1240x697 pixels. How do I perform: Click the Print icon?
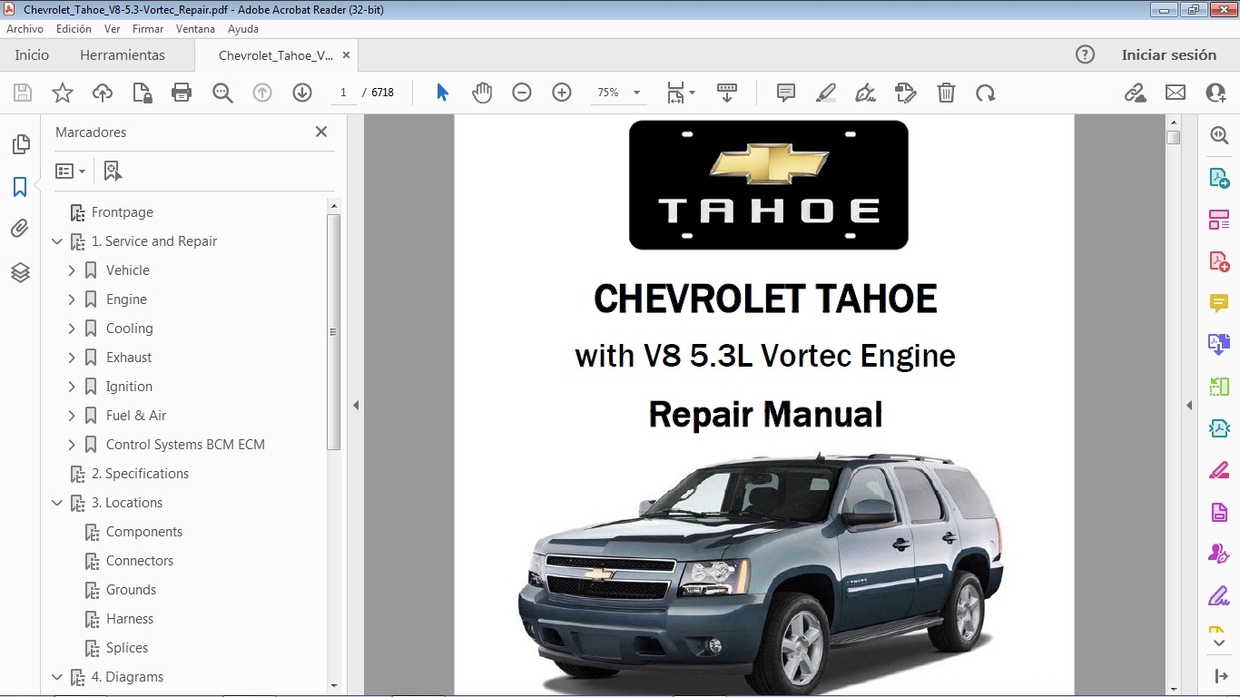[180, 92]
